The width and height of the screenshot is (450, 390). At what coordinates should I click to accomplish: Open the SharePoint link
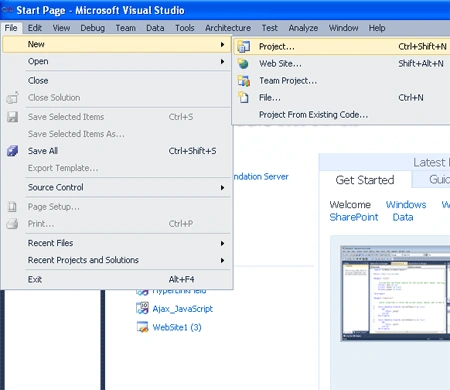[354, 217]
